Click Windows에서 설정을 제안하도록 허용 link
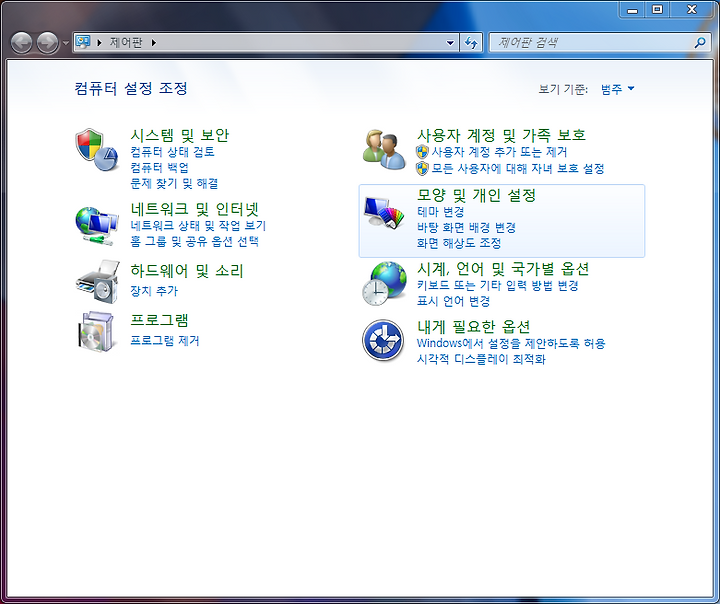 (x=511, y=343)
